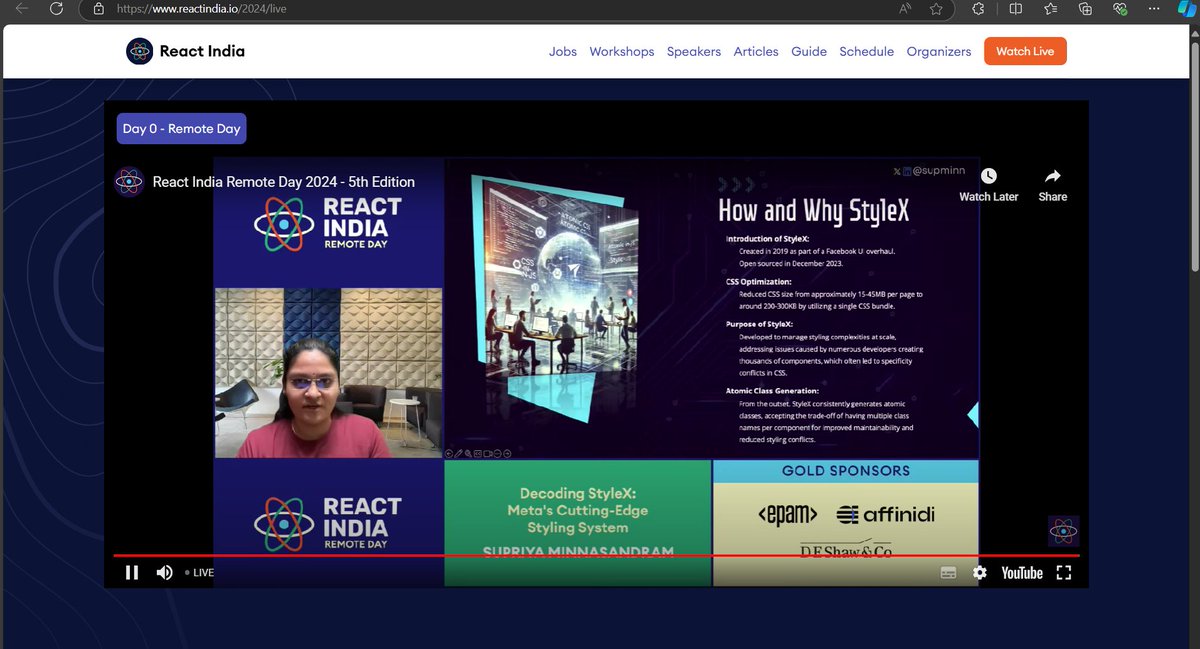Open the Read aloud icon in address bar
This screenshot has width=1200, height=649.
[905, 8]
